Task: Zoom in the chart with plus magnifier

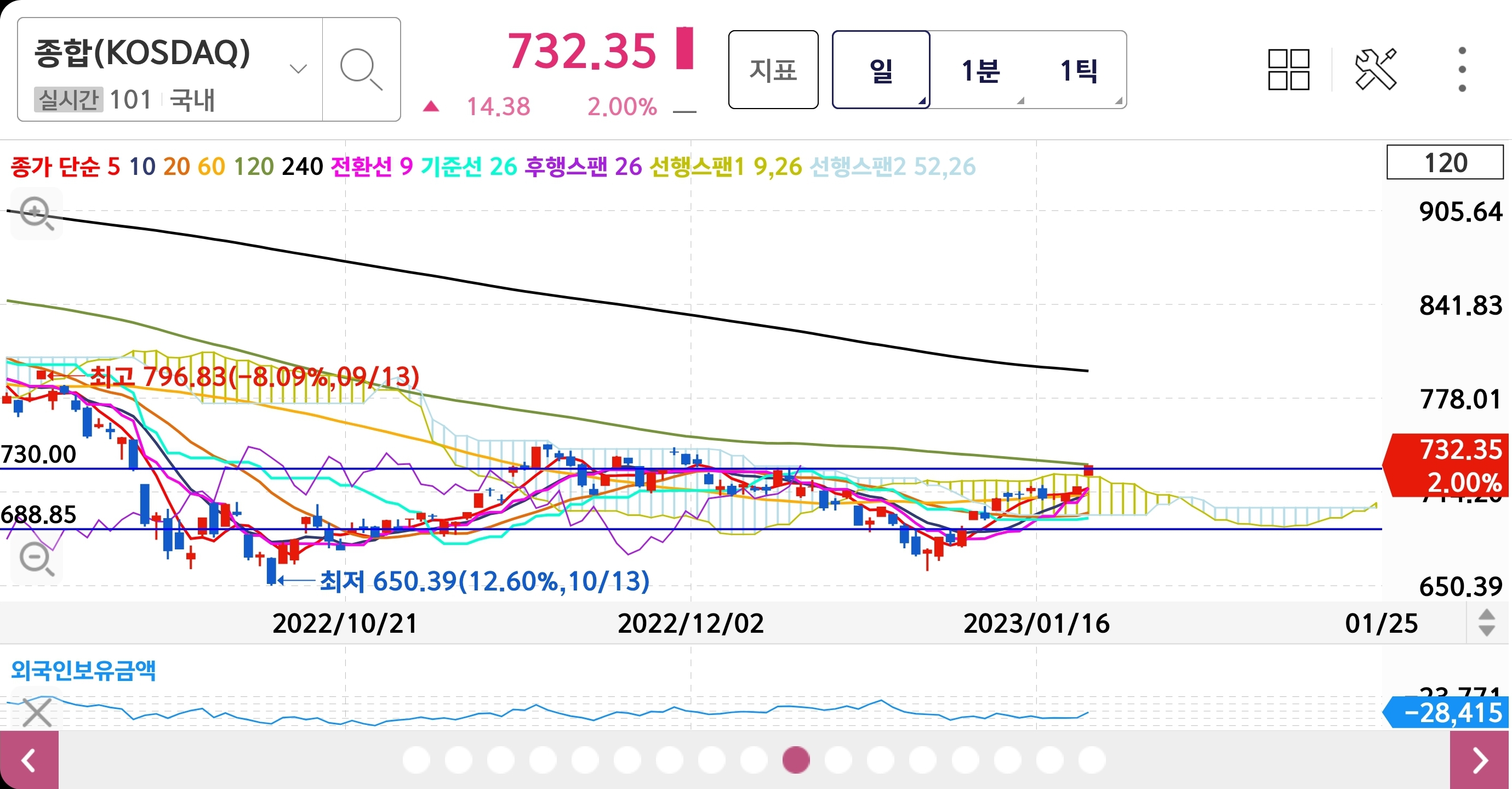Action: pos(36,213)
